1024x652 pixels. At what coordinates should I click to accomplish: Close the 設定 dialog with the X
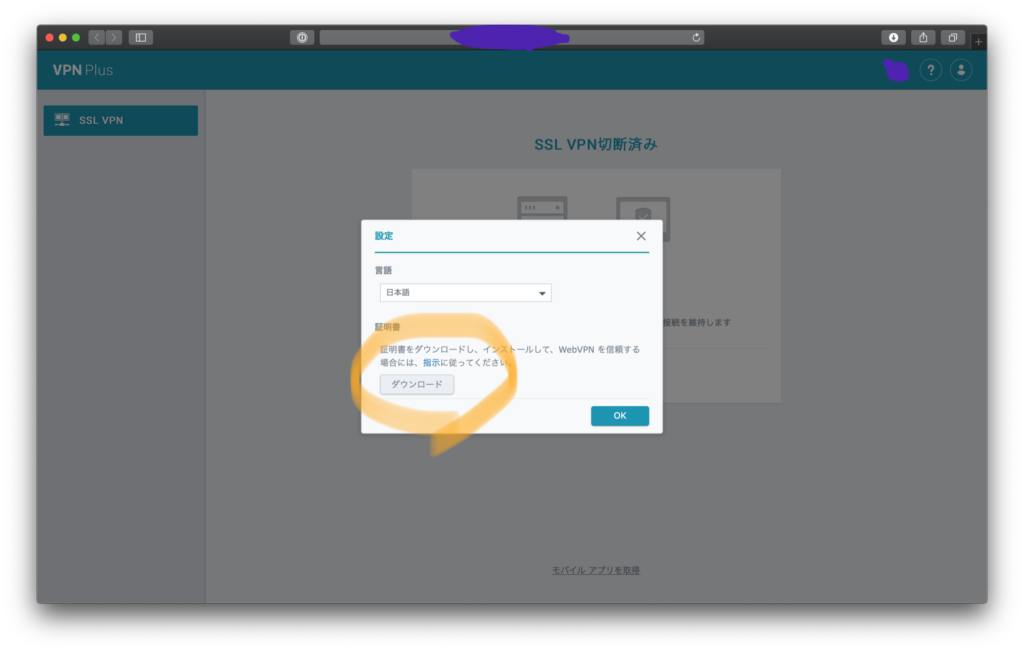click(x=641, y=236)
